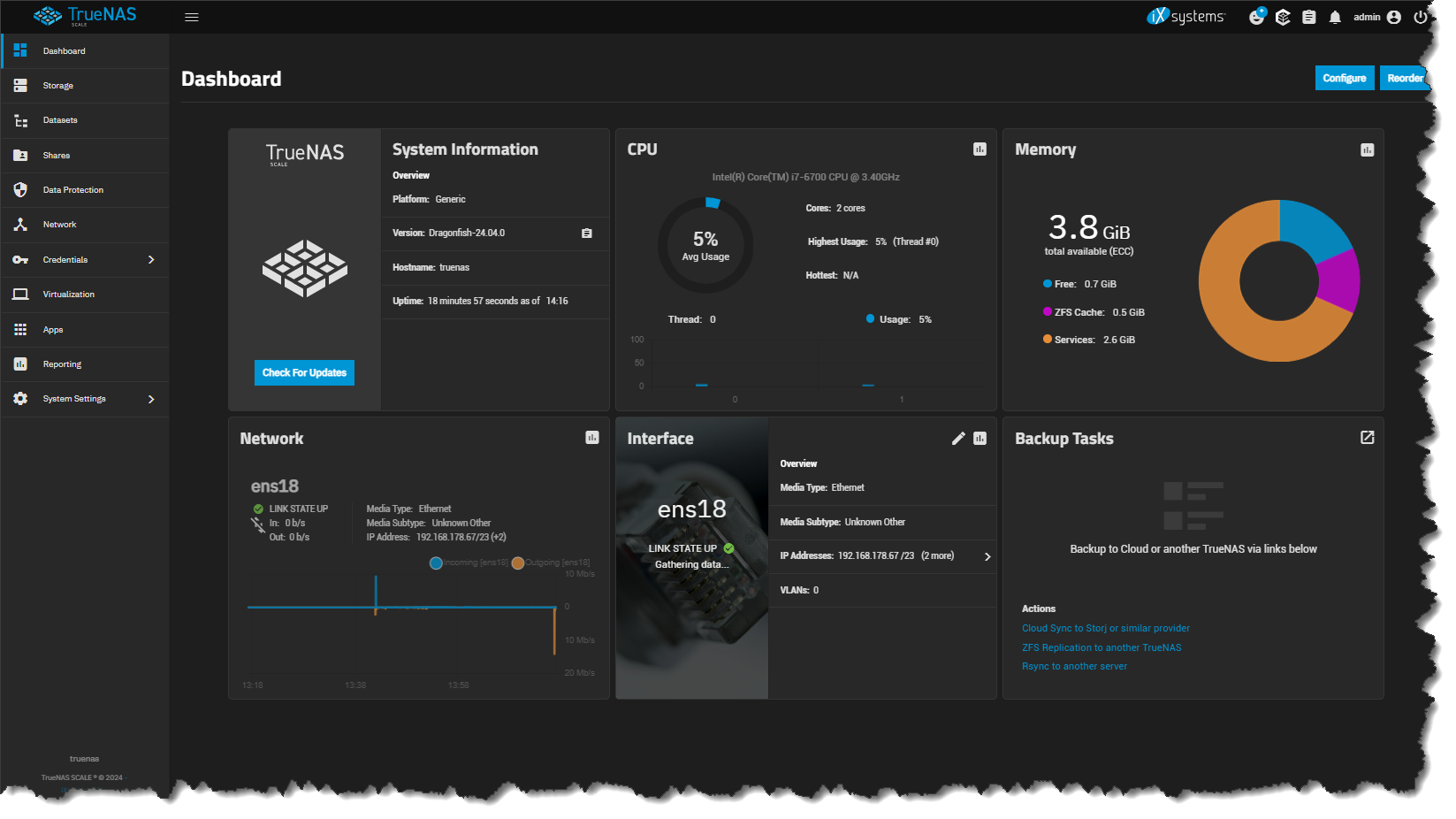
Task: Click the VLANs: 0 row
Action: tap(882, 591)
